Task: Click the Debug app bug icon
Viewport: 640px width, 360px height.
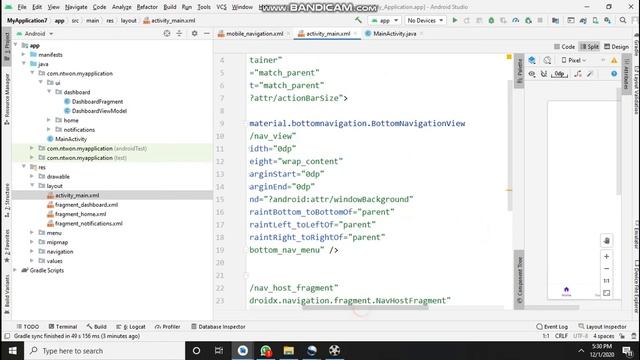Action: click(491, 20)
